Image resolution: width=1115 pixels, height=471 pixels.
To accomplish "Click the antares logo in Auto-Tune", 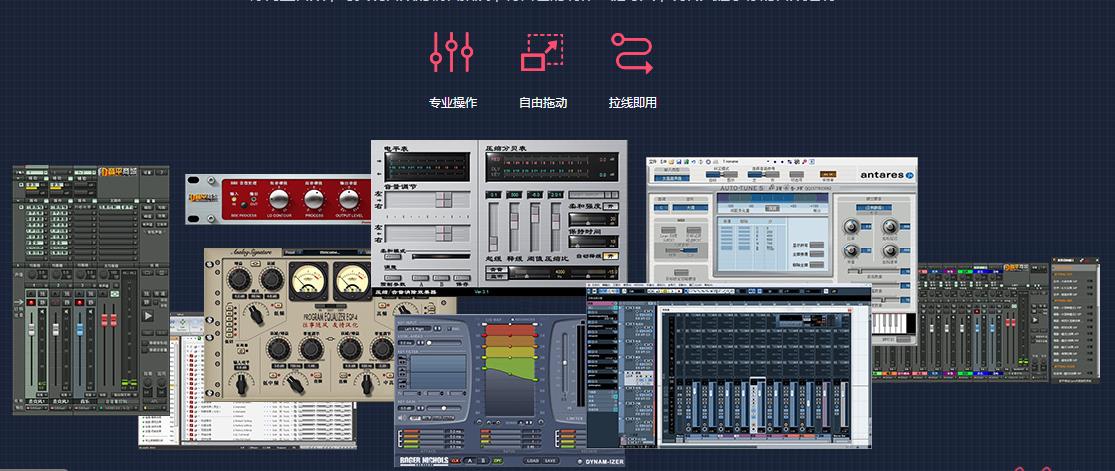I will [x=887, y=175].
